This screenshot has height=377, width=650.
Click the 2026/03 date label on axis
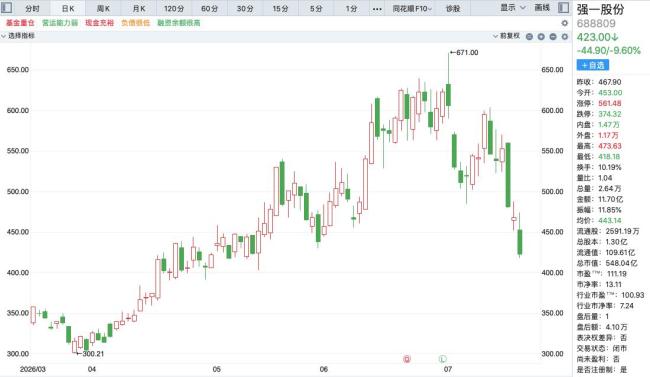pos(33,369)
